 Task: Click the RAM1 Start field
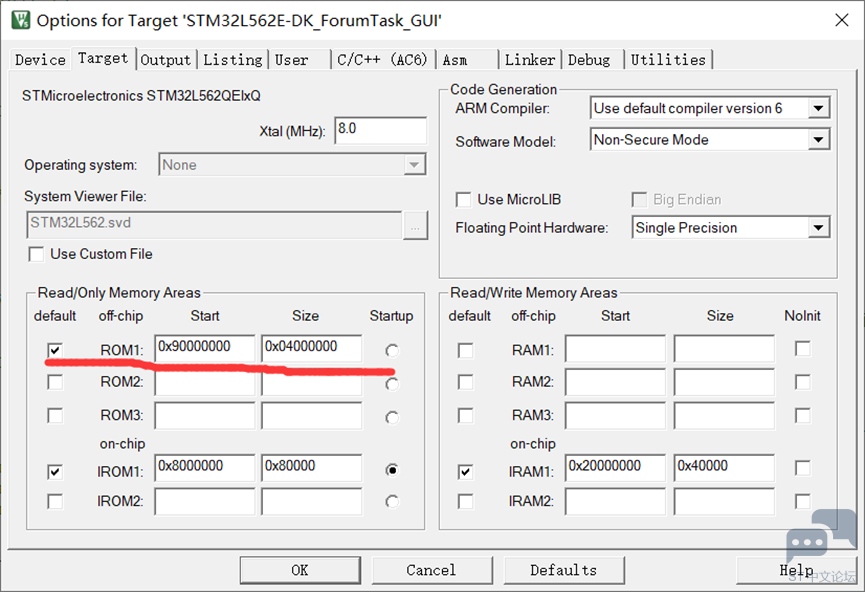tap(615, 348)
